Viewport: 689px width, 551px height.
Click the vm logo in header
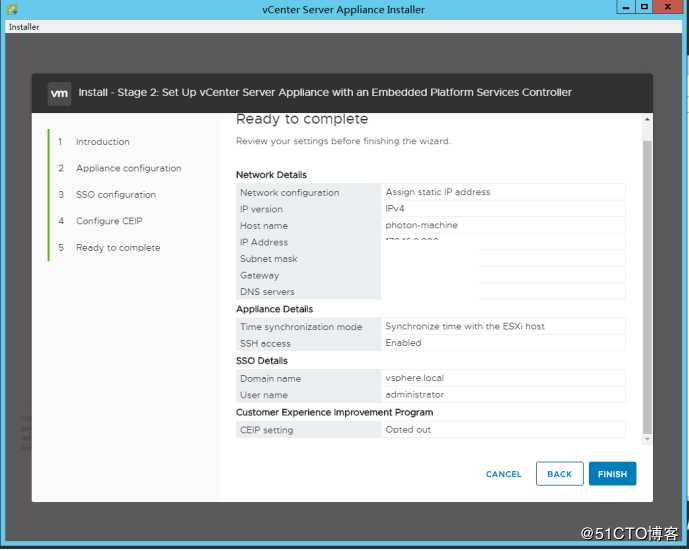(59, 93)
